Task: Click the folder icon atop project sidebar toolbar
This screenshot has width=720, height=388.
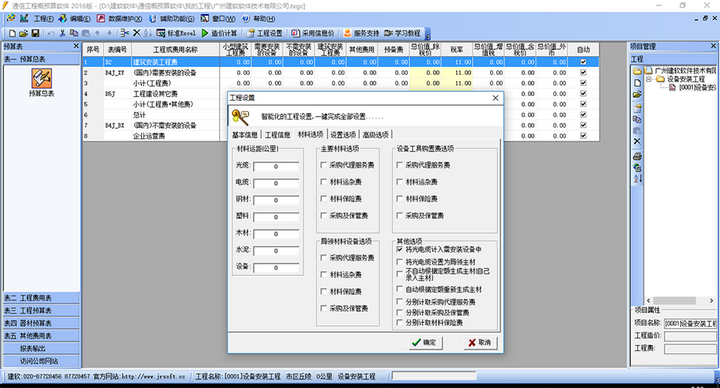Action: pyautogui.click(x=637, y=71)
